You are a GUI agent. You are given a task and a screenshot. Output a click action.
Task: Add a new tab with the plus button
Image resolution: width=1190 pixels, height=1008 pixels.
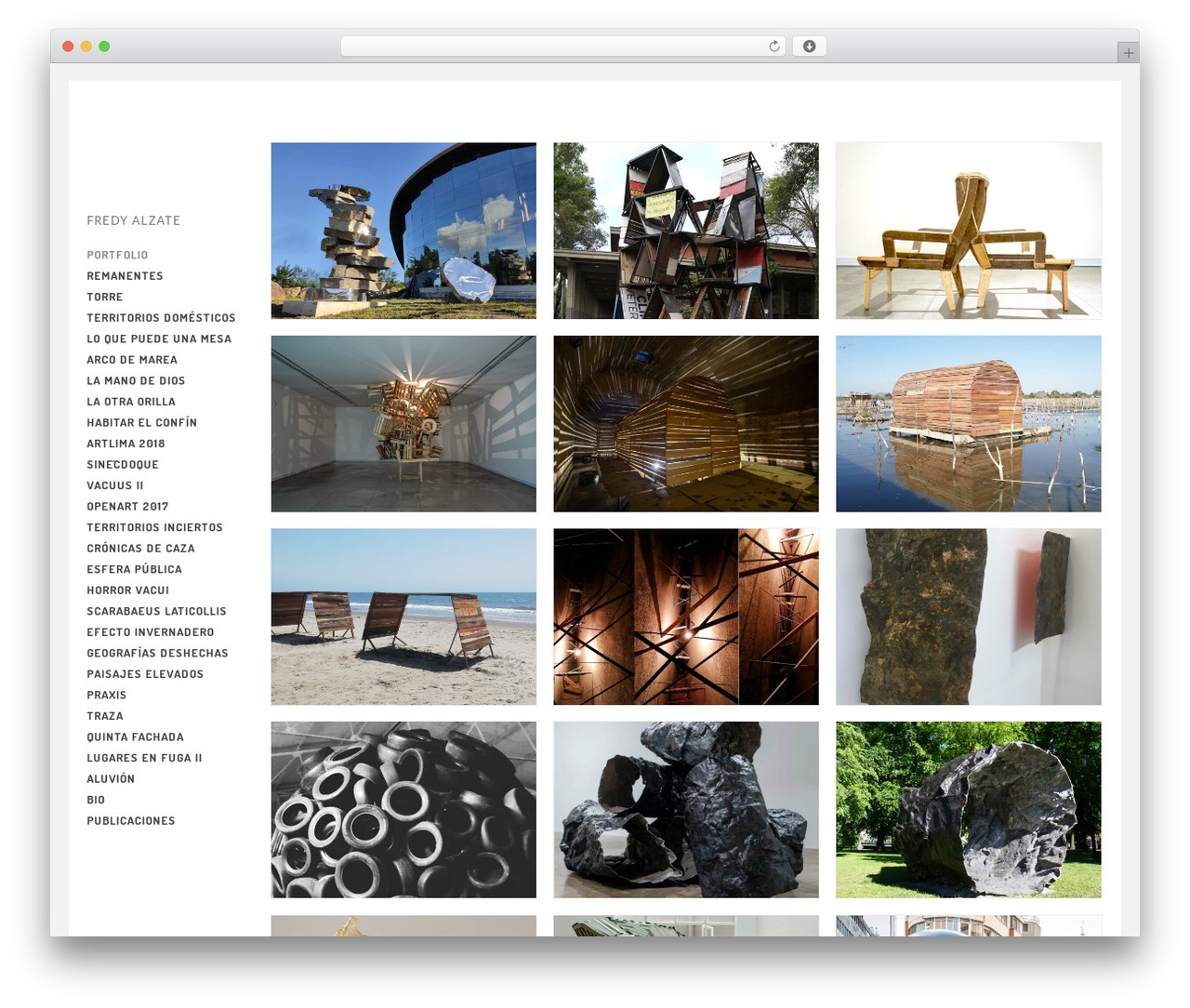[x=1128, y=53]
